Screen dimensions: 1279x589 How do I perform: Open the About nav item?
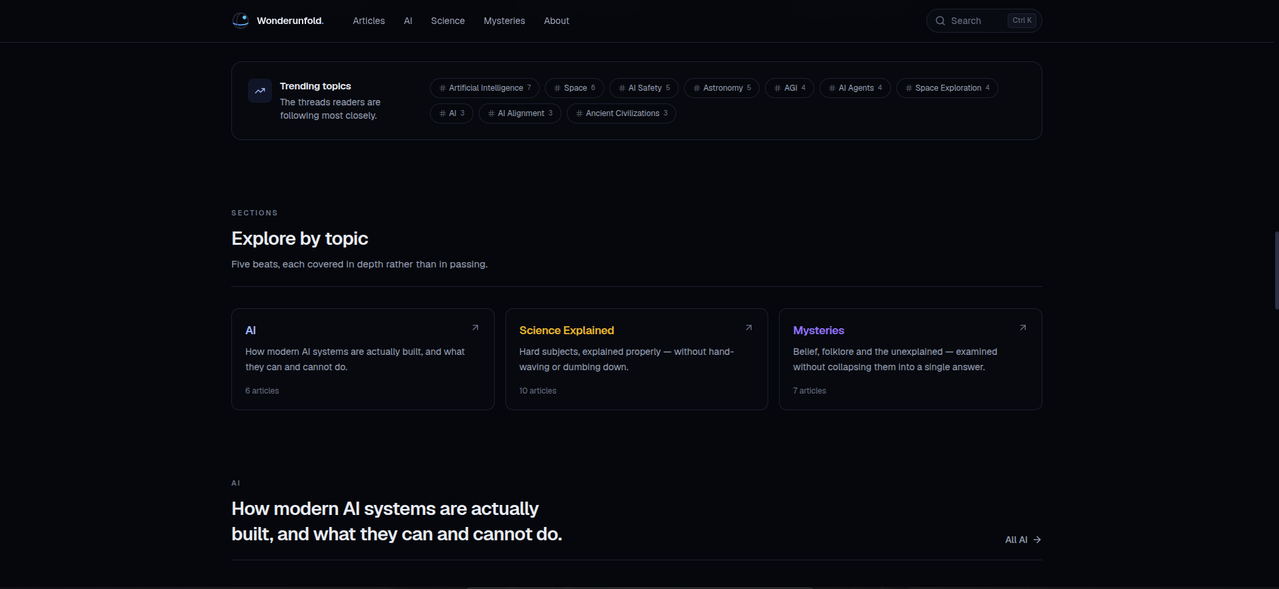(x=556, y=21)
